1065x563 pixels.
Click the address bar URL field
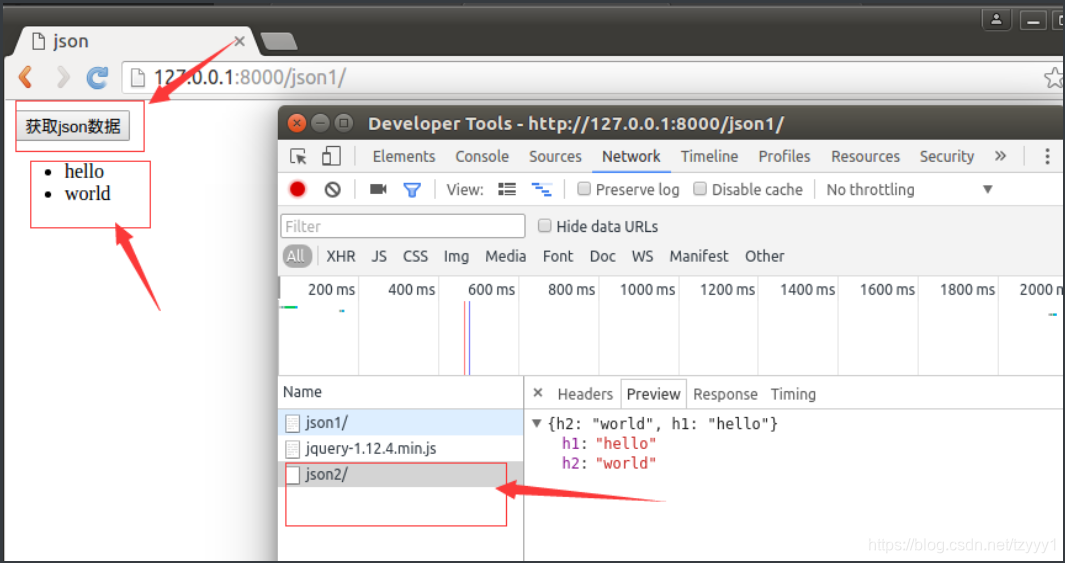pyautogui.click(x=584, y=77)
